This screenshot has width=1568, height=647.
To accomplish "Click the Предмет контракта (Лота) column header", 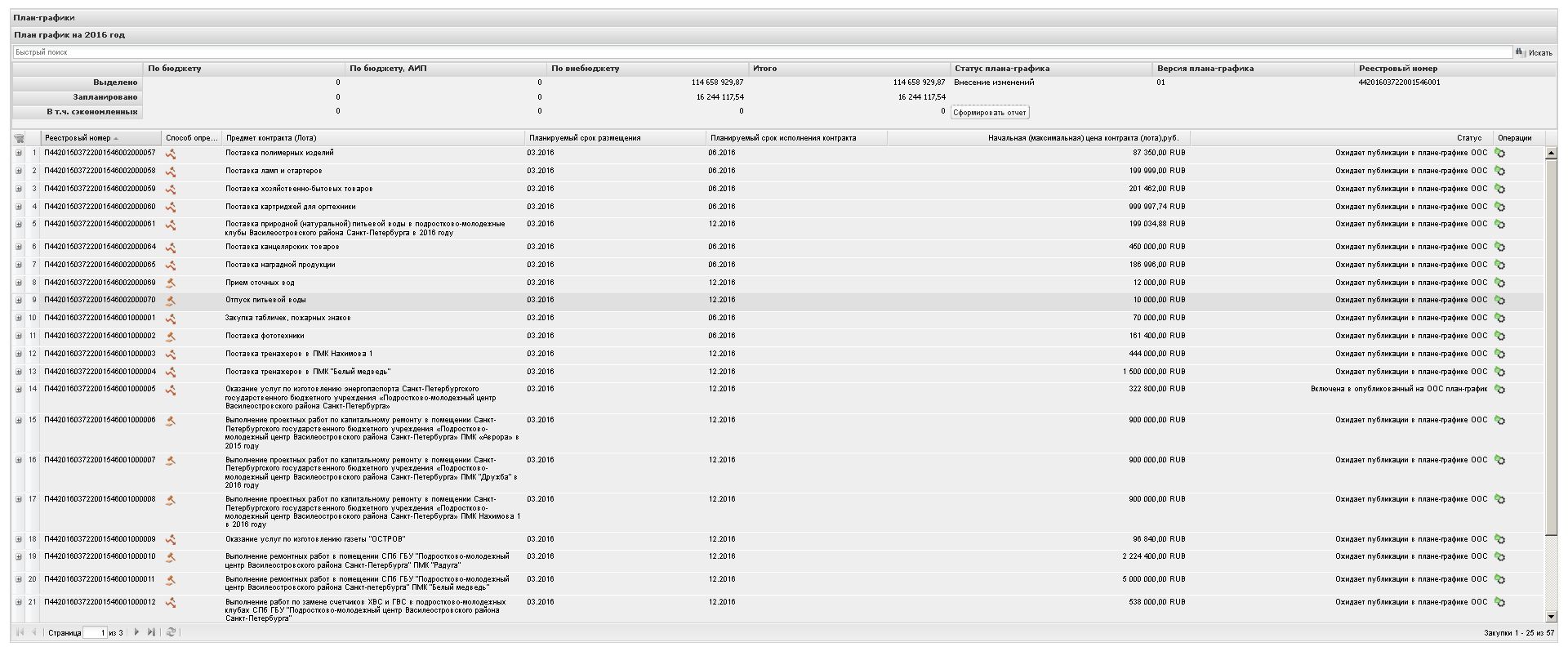I will click(373, 138).
